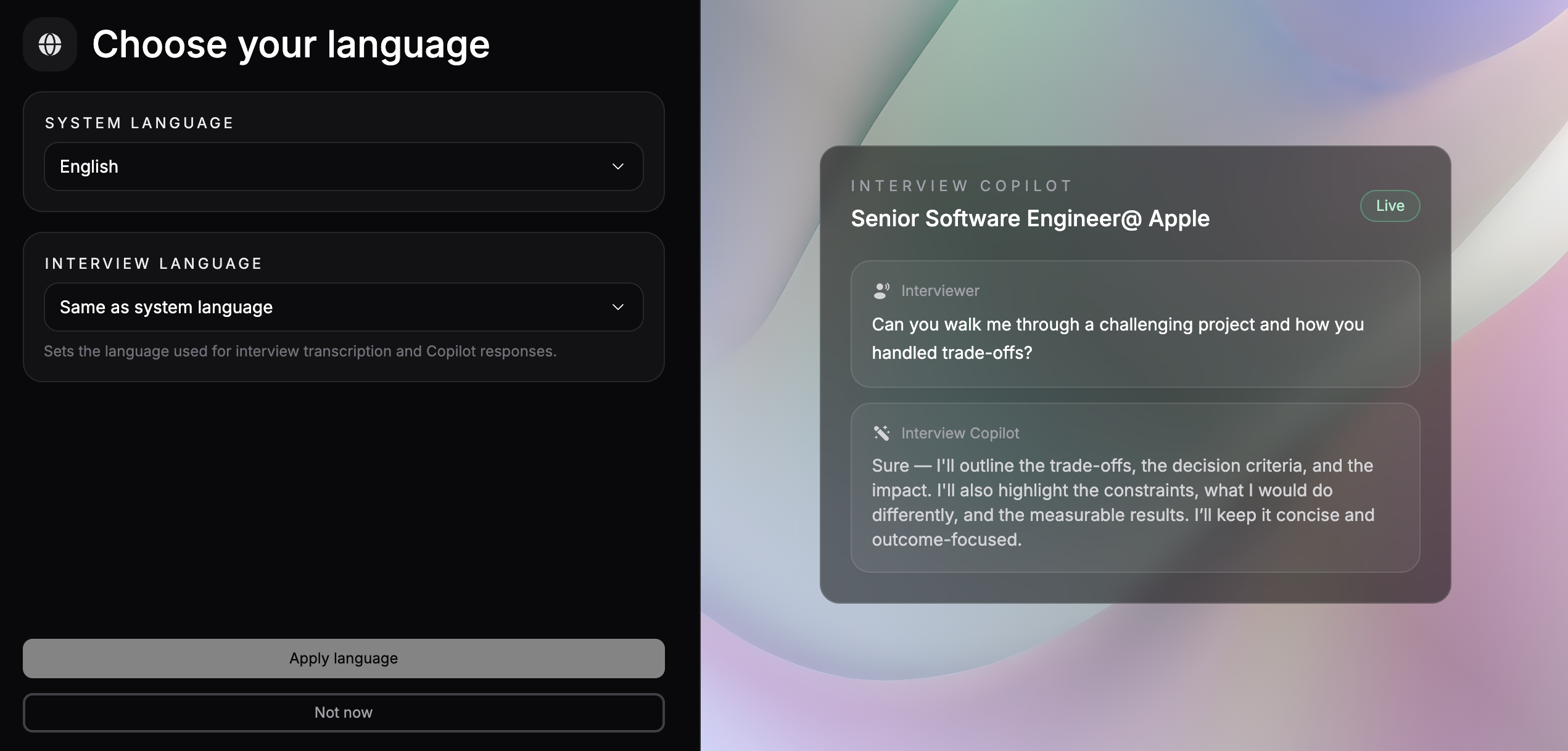
Task: Expand the 'Same as system language' chevron
Action: (x=617, y=307)
